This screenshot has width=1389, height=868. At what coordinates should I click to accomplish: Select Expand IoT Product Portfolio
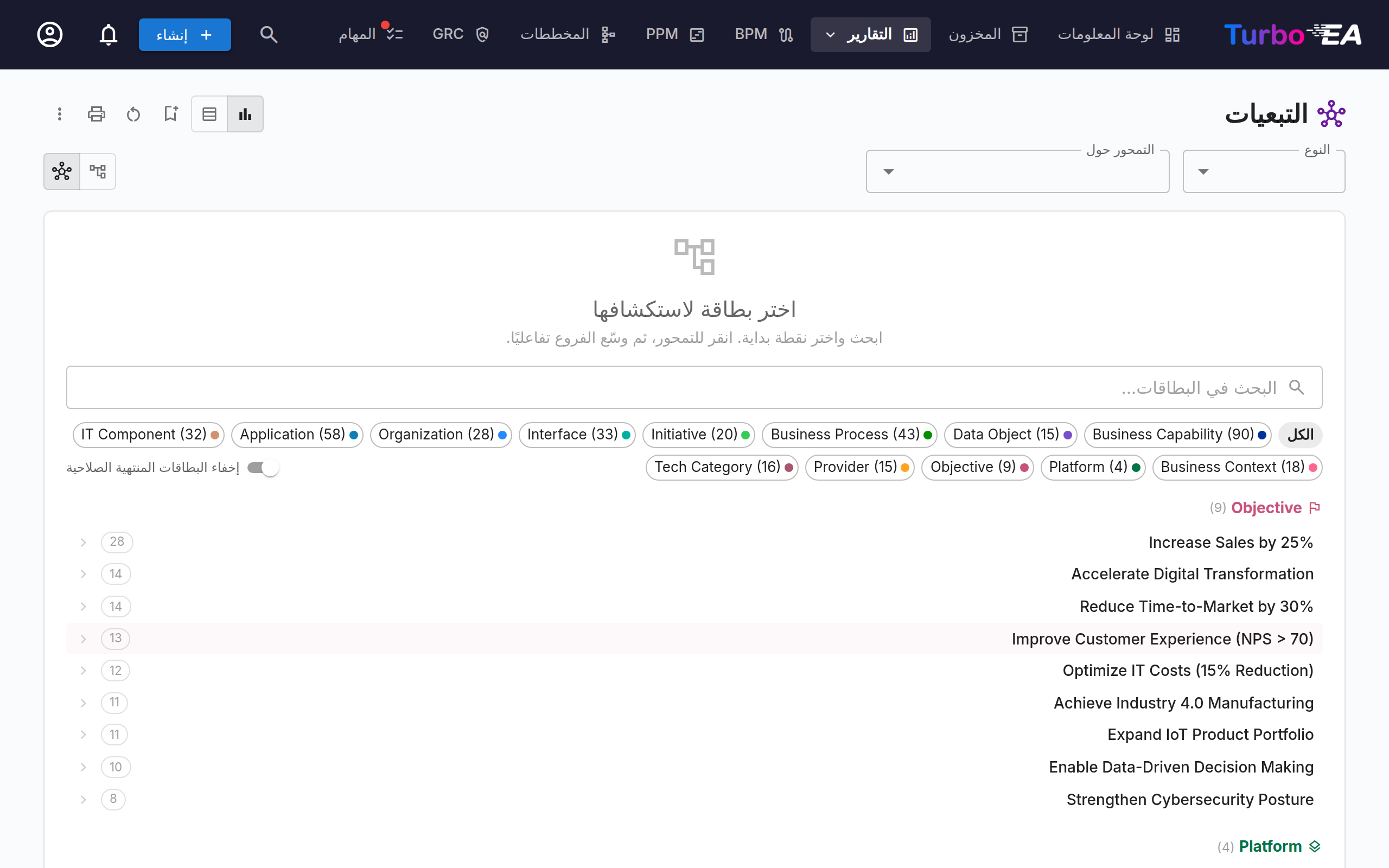pos(694,735)
